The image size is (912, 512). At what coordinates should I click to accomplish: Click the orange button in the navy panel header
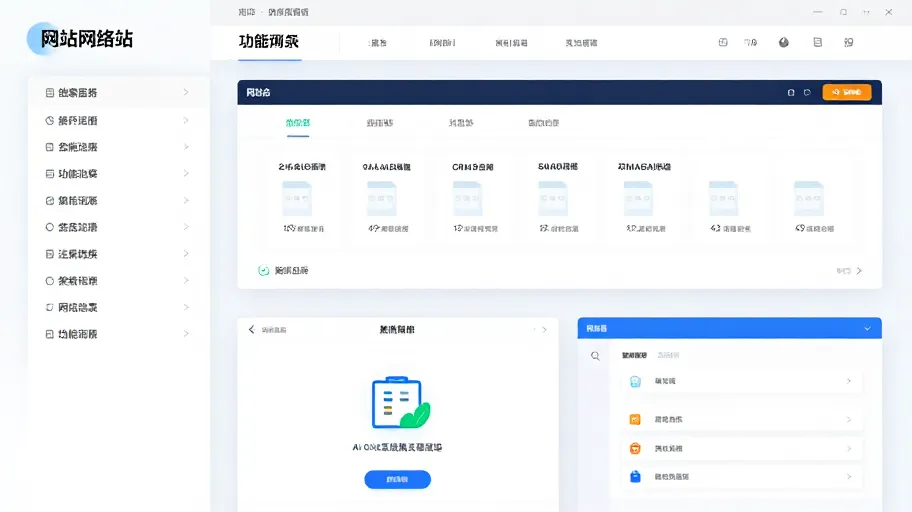click(x=846, y=93)
